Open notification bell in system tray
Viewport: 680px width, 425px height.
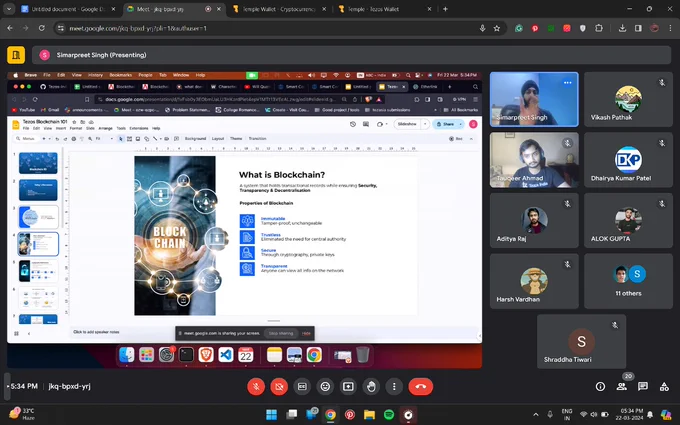(x=650, y=415)
